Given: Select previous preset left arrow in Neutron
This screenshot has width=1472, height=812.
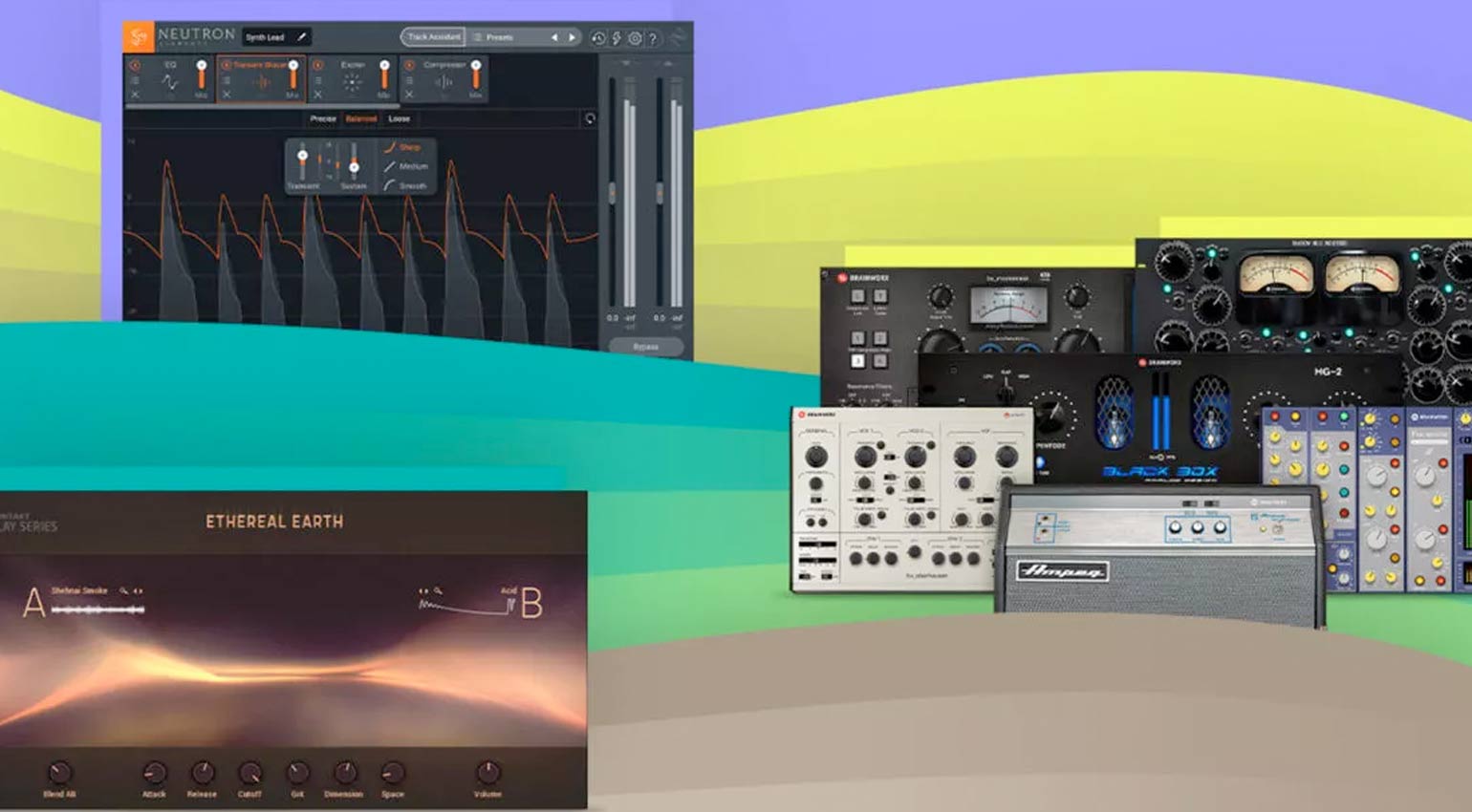Looking at the screenshot, I should [554, 37].
